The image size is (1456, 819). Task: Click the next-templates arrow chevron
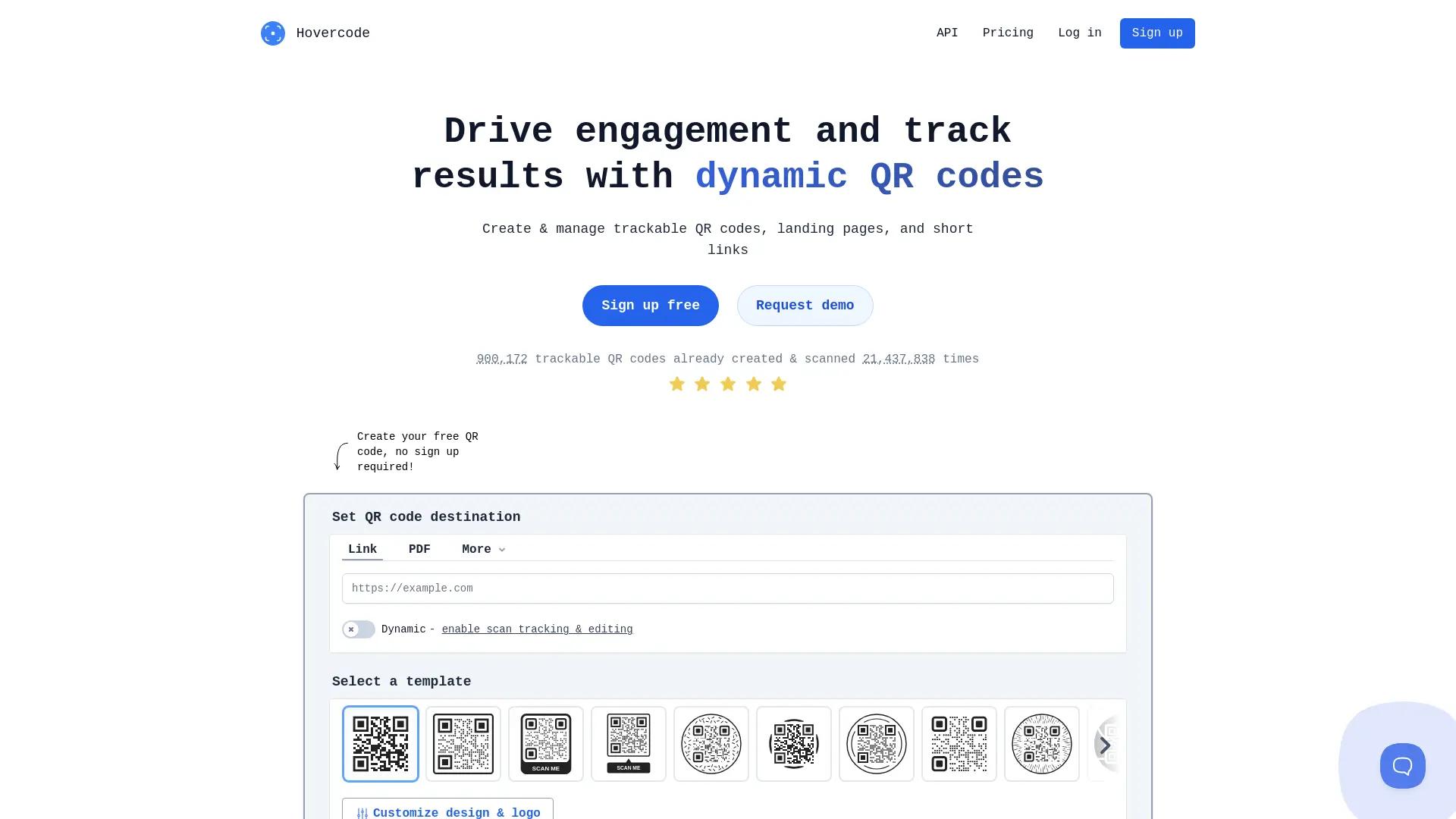point(1105,745)
